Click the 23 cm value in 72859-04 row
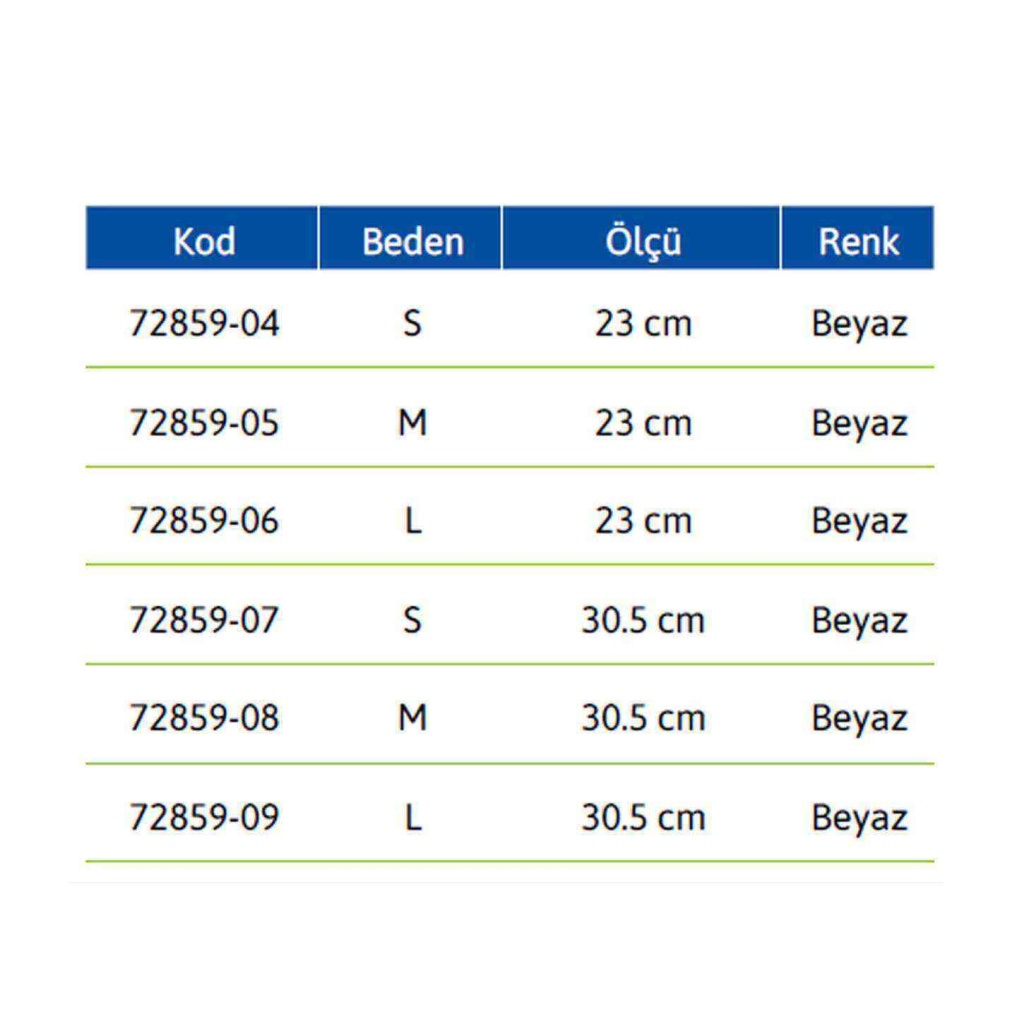 coord(643,323)
